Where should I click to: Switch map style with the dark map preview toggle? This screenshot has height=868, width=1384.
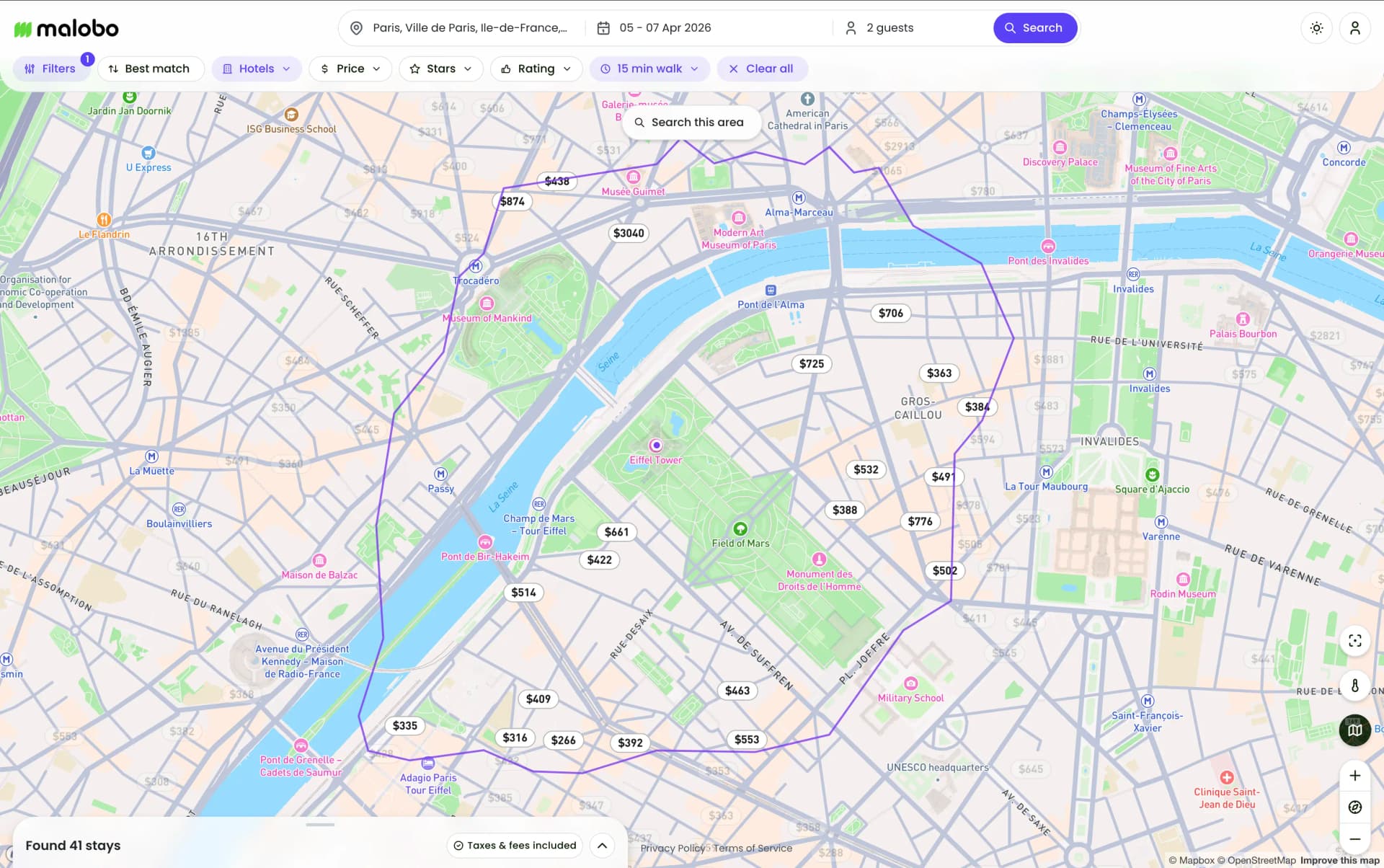(x=1354, y=730)
